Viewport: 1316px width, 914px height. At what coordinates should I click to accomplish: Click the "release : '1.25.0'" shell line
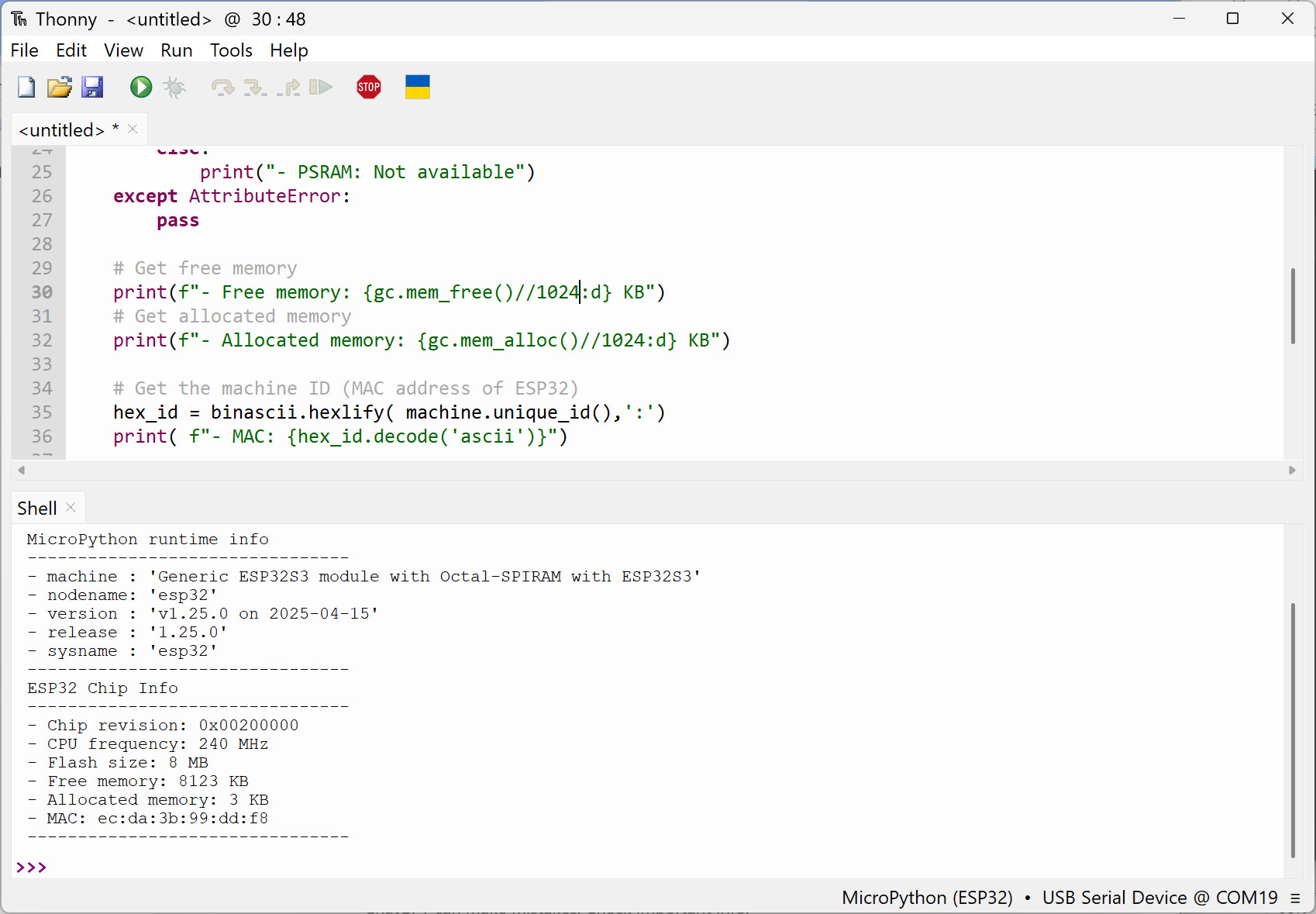pos(127,633)
